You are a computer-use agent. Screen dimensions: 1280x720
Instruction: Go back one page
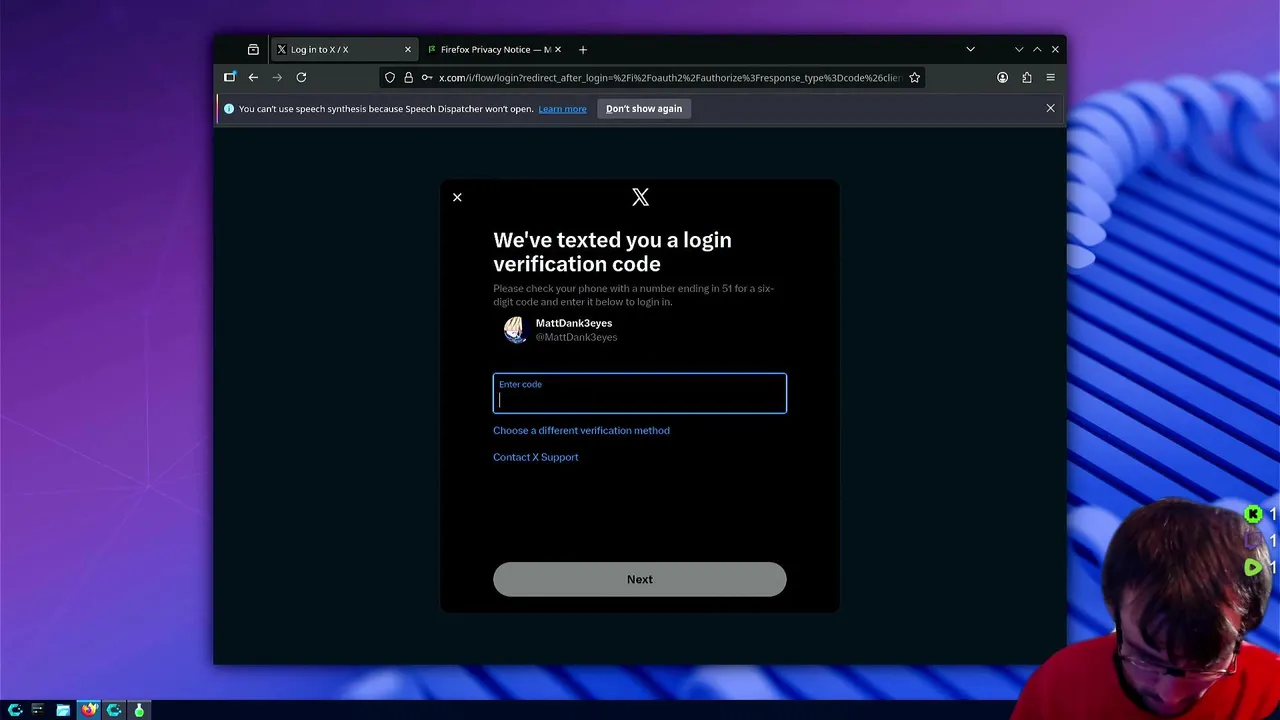point(253,77)
